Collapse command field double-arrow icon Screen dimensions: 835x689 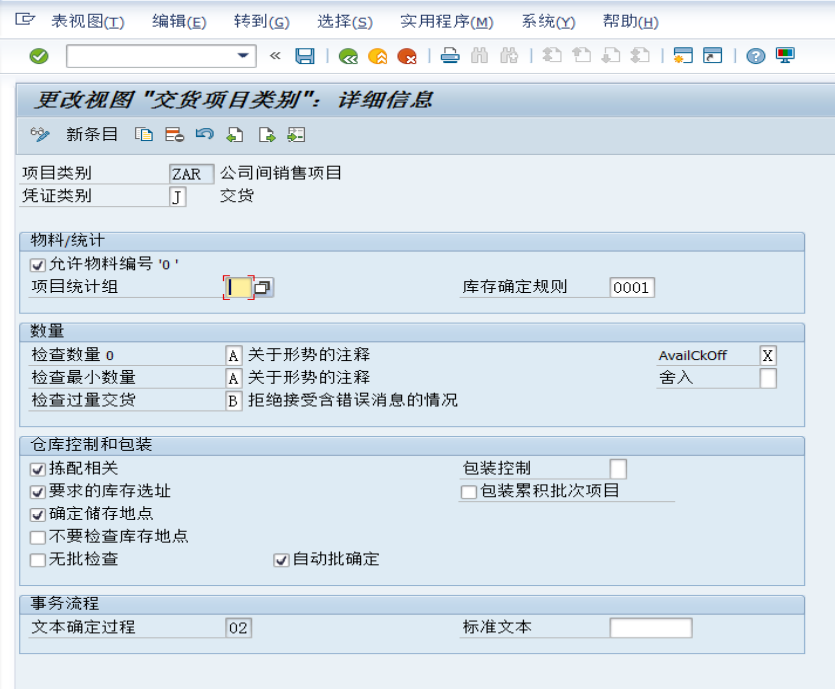pos(275,55)
